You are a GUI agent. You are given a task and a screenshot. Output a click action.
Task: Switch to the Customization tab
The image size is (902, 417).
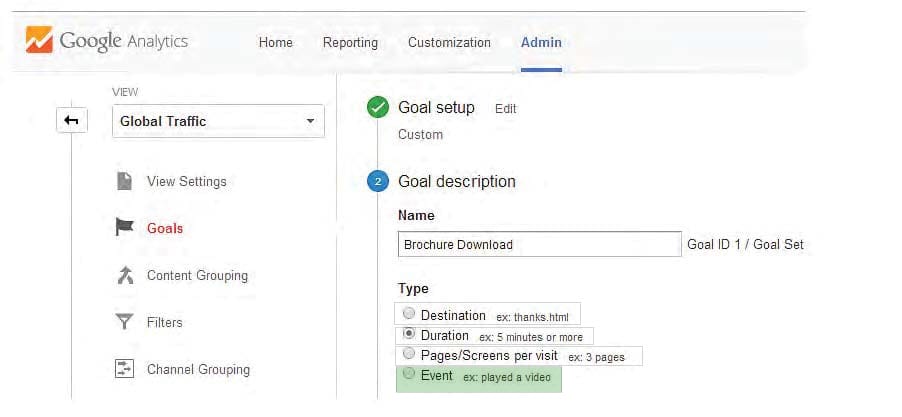[x=449, y=43]
